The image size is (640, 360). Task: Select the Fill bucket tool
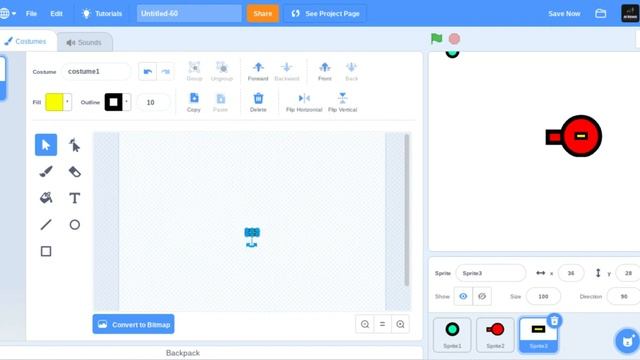coord(46,198)
